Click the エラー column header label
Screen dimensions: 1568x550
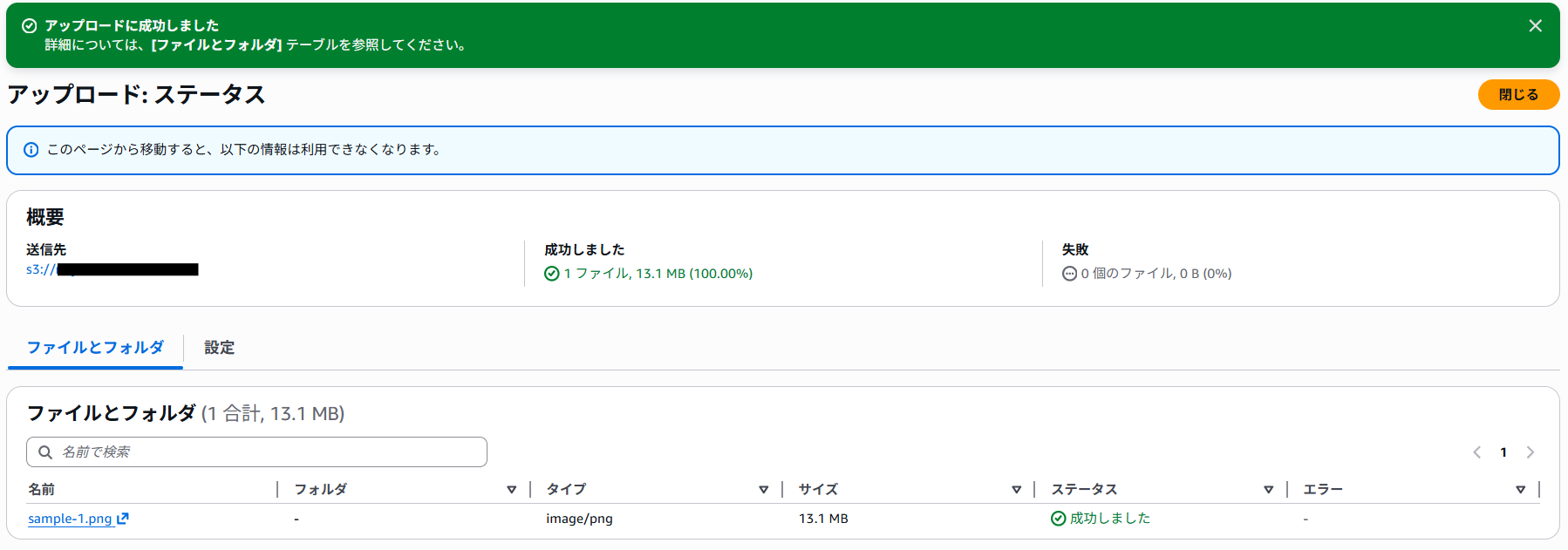[1323, 489]
